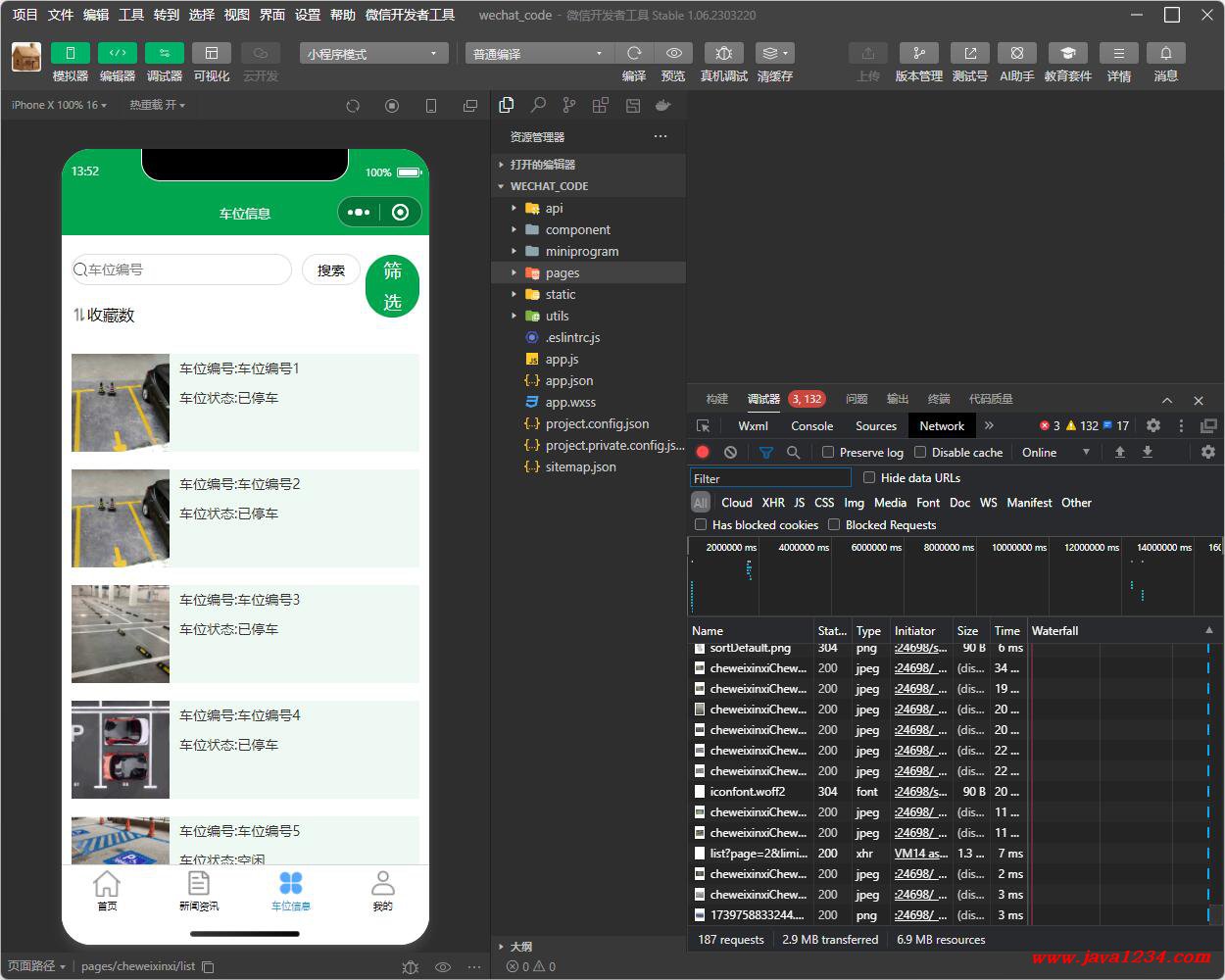
Task: Click the preview eye icon
Action: tap(673, 53)
